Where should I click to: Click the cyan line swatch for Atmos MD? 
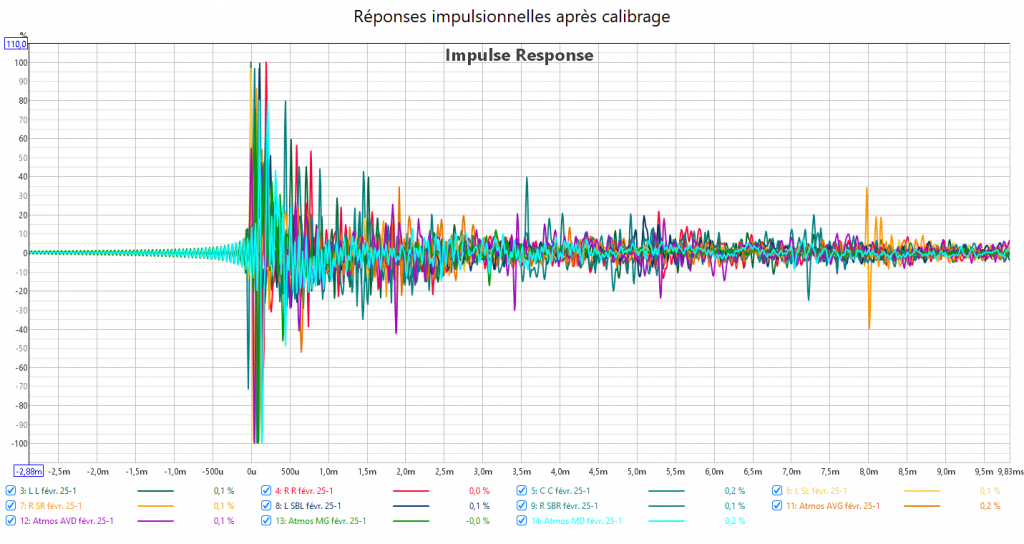pos(666,521)
